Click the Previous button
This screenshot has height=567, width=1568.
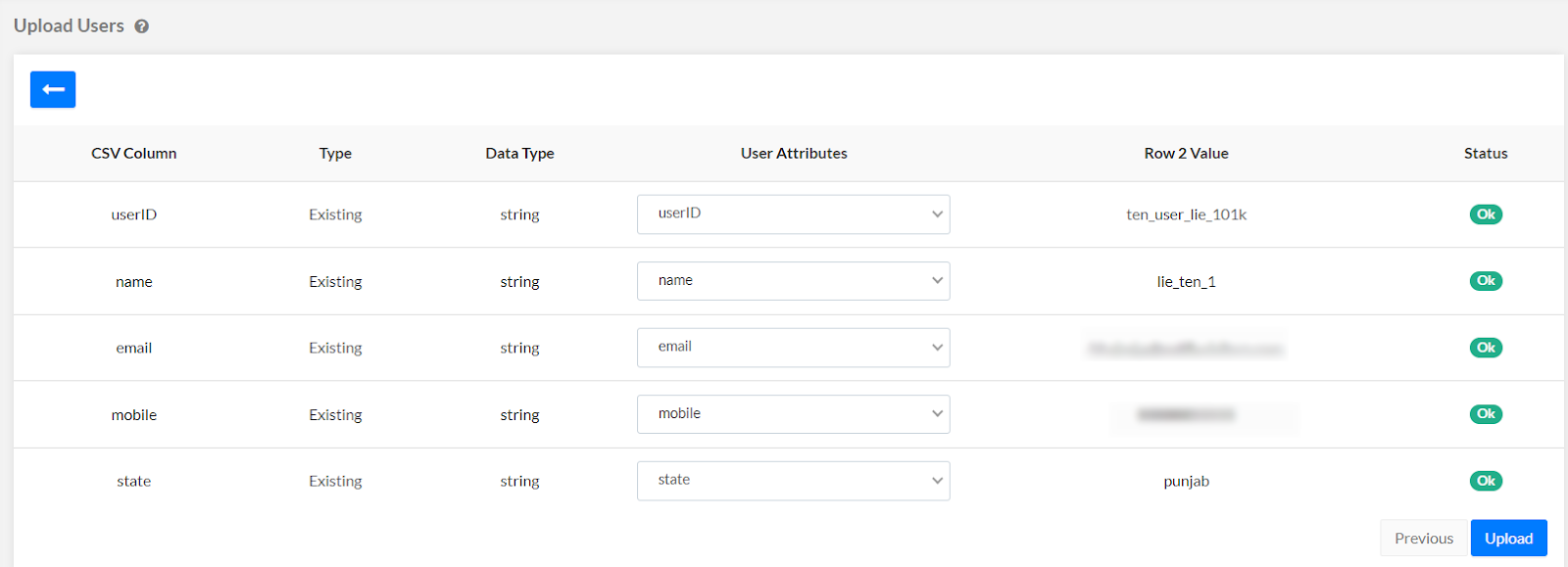coord(1424,538)
